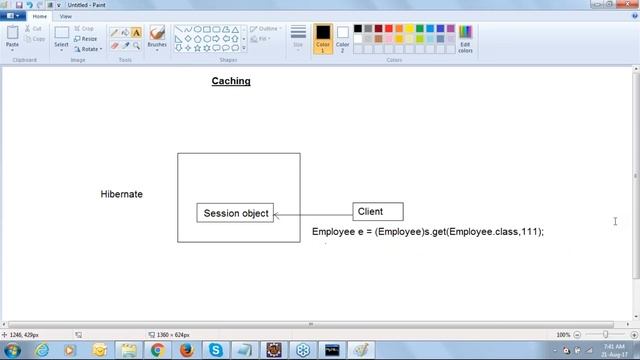
Task: Open the line Size dropdown
Action: (298, 38)
